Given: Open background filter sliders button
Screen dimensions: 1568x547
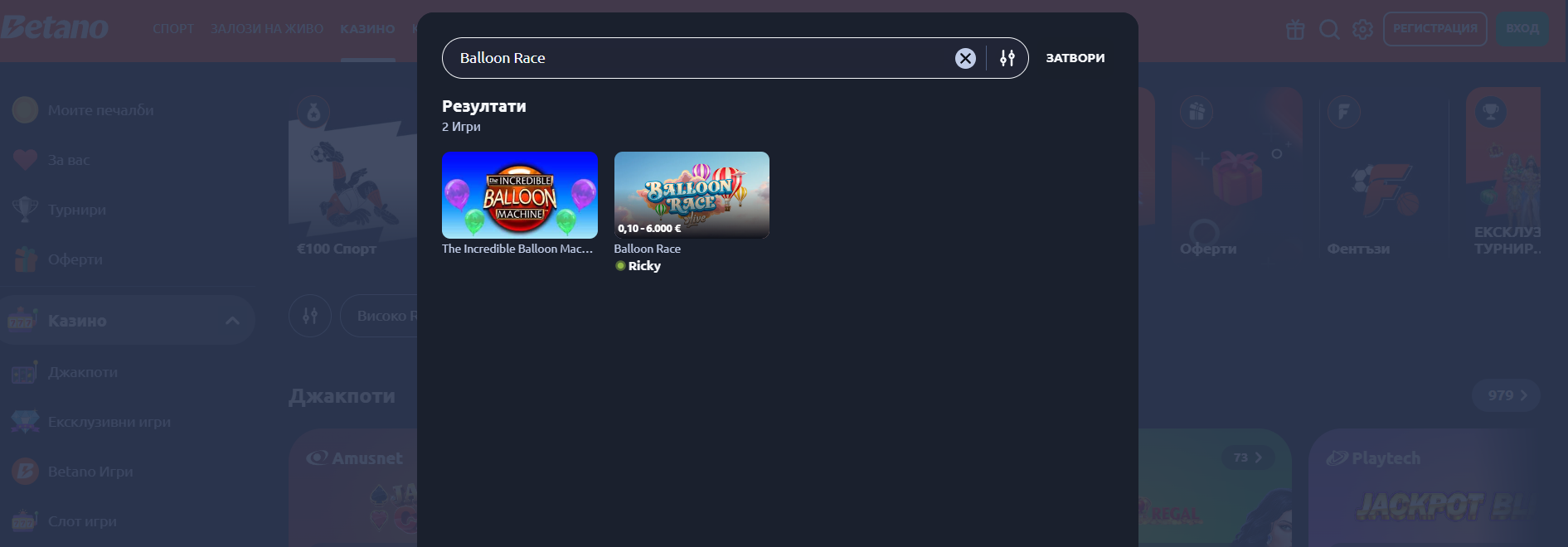Looking at the screenshot, I should (x=310, y=316).
